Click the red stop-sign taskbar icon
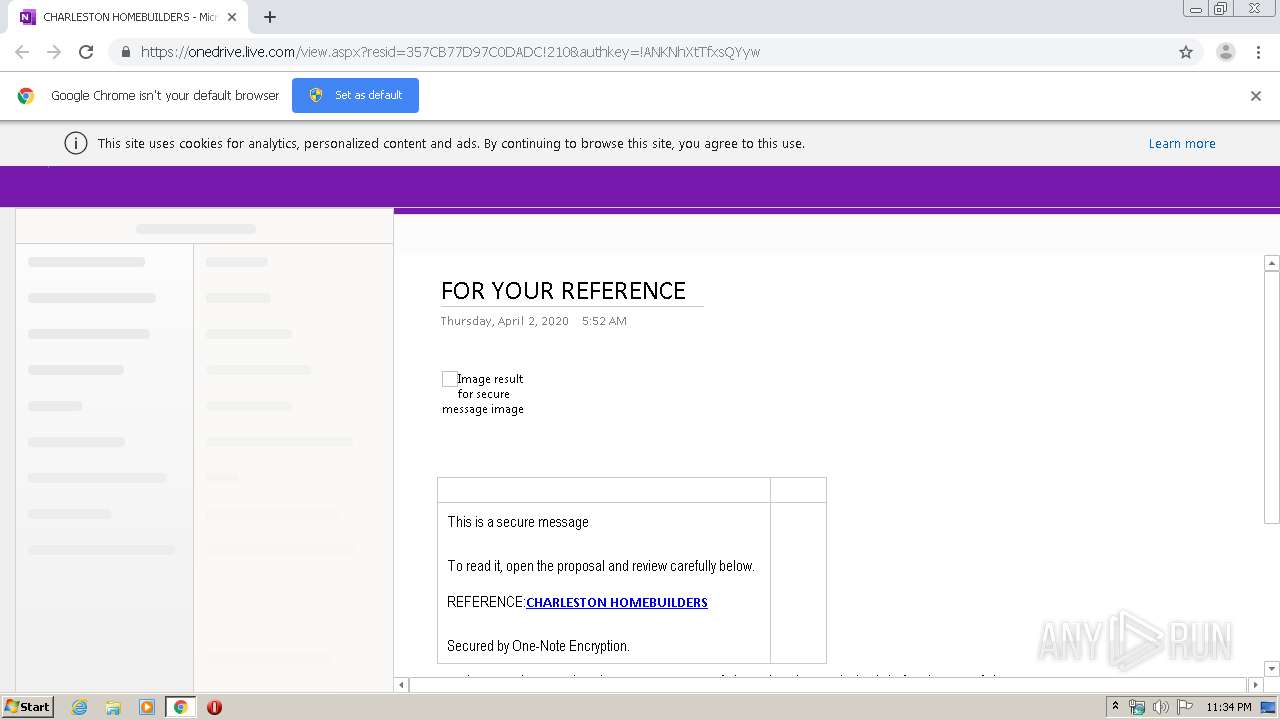Image resolution: width=1280 pixels, height=720 pixels. point(214,707)
